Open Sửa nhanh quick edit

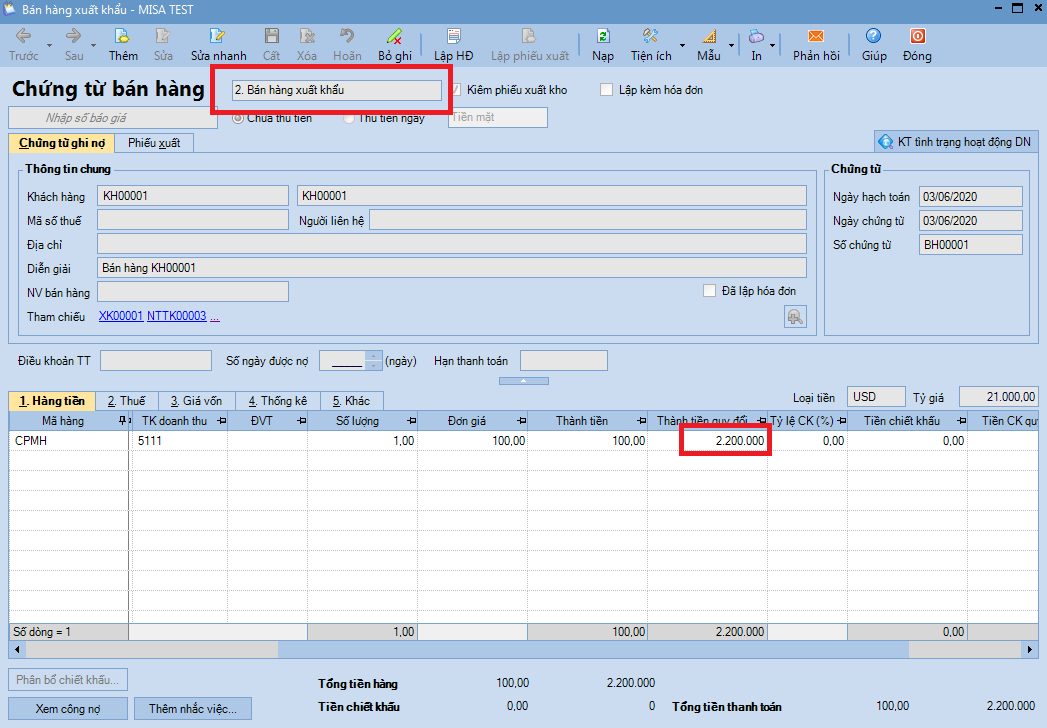218,45
